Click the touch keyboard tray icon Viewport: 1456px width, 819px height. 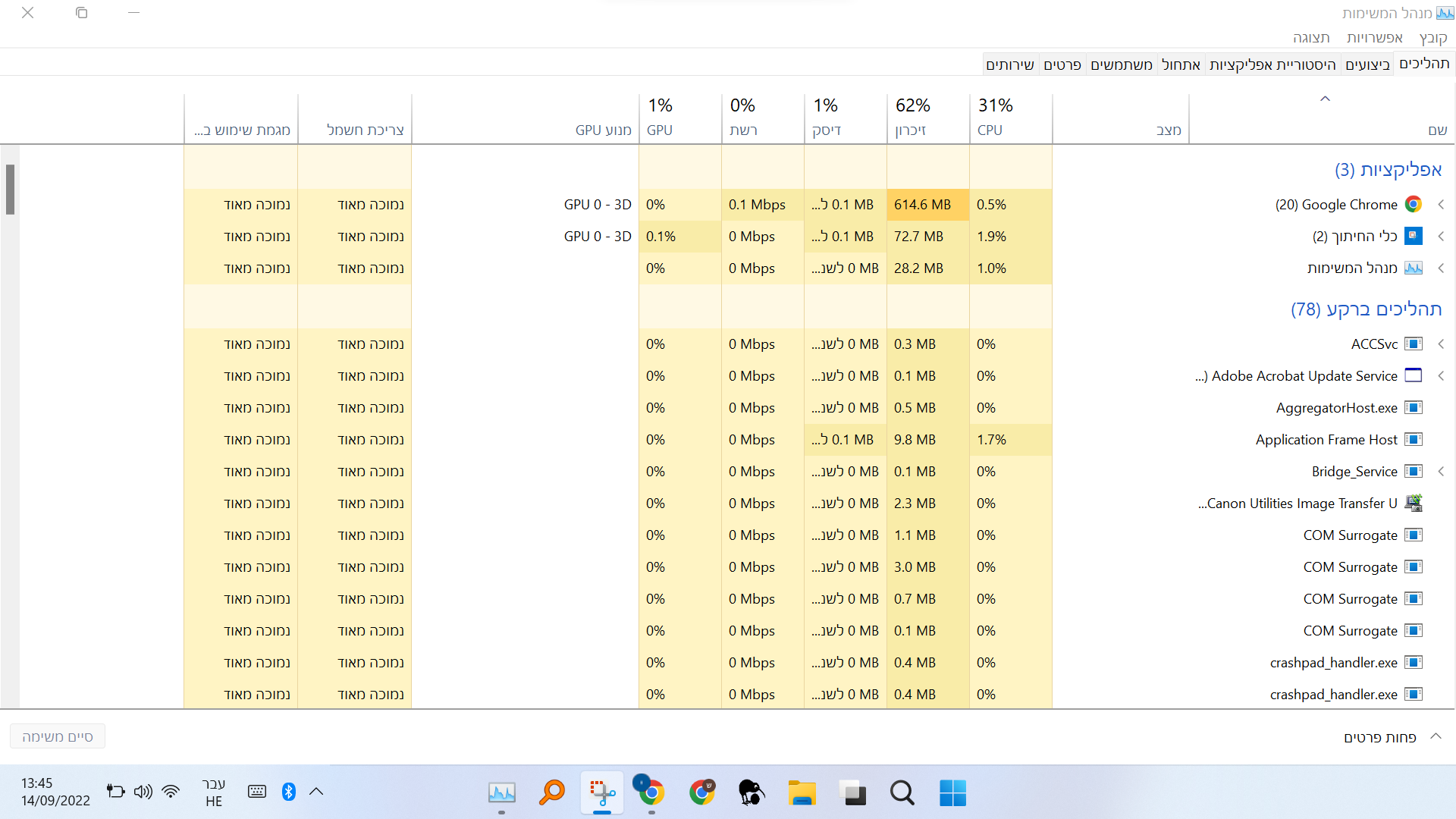coord(257,792)
